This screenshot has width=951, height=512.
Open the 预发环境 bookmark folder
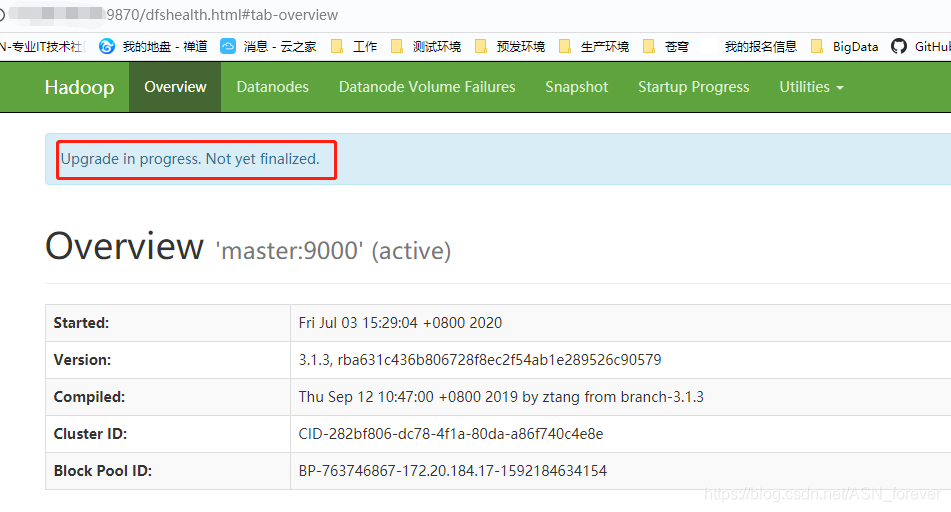click(509, 47)
